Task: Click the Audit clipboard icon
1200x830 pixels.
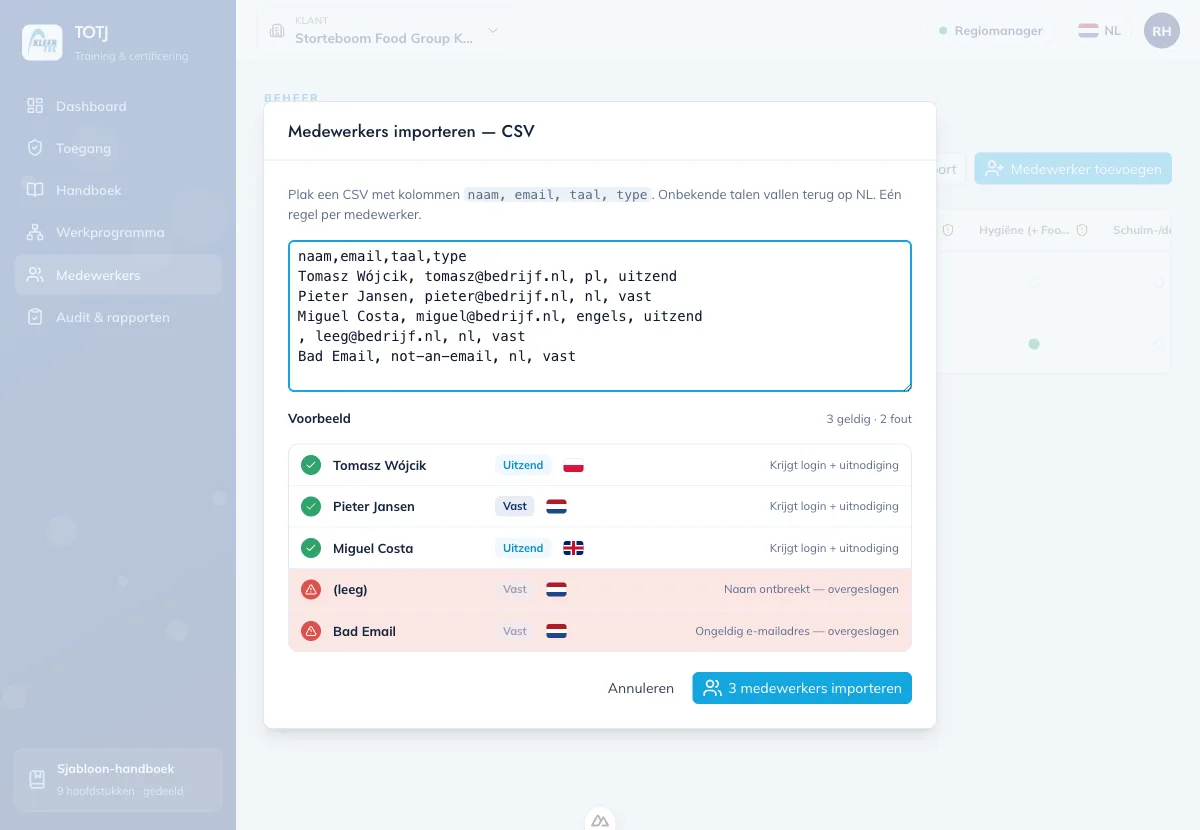Action: (35, 317)
